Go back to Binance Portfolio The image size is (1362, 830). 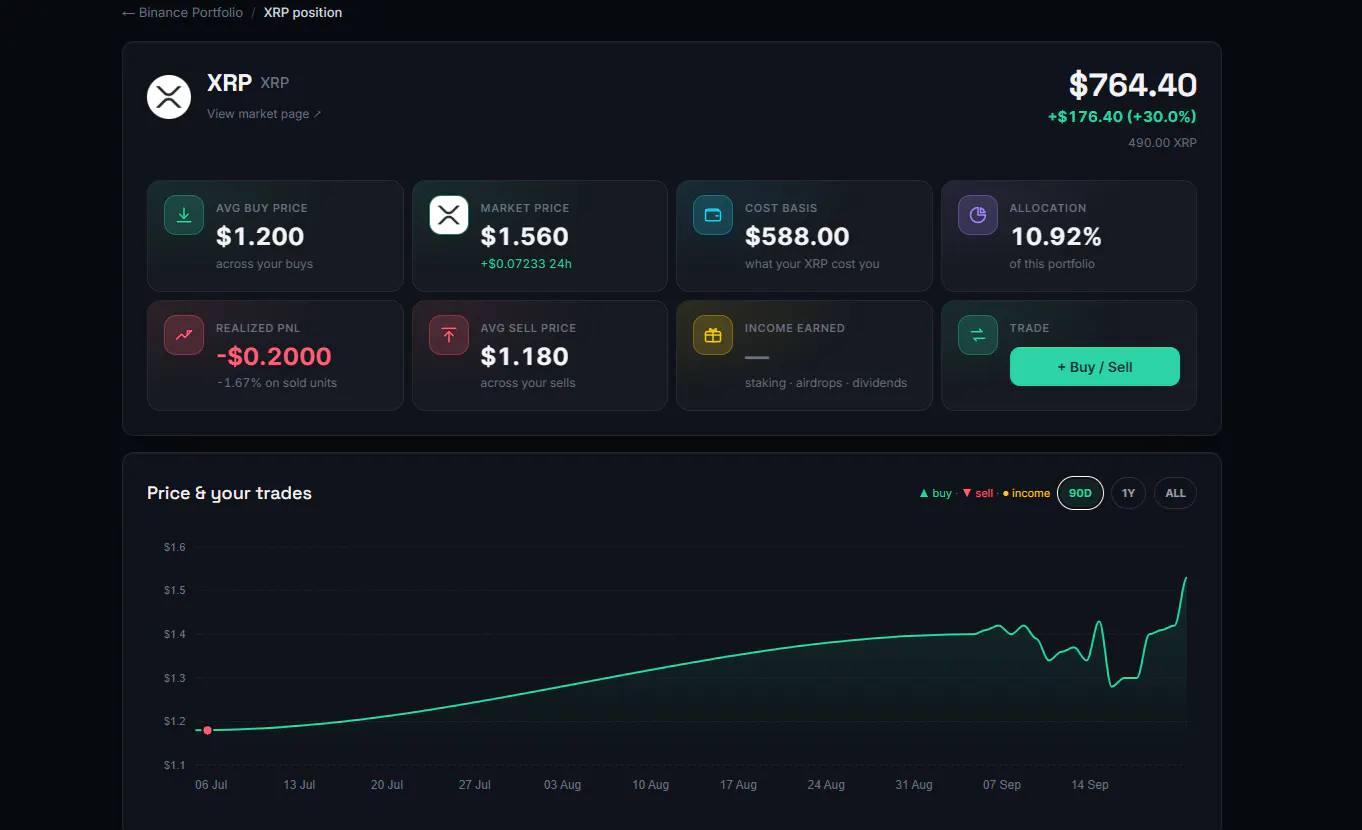click(182, 13)
